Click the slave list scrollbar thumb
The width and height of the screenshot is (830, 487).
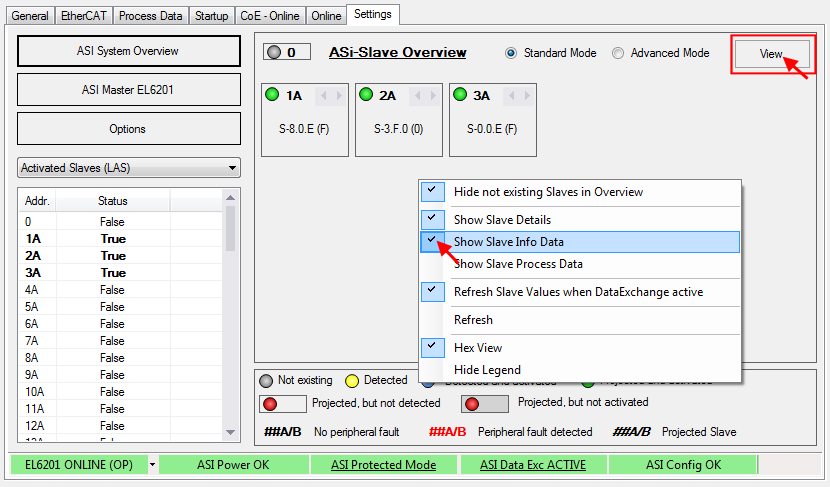[230, 229]
